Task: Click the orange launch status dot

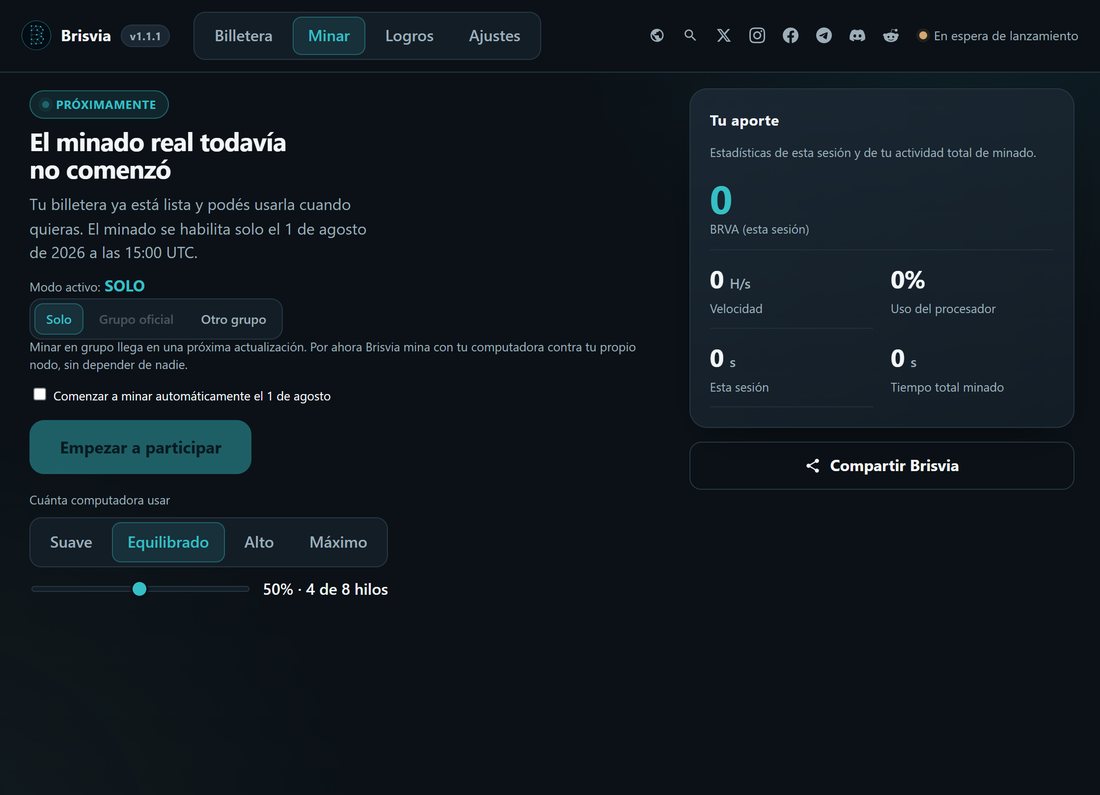Action: 923,36
